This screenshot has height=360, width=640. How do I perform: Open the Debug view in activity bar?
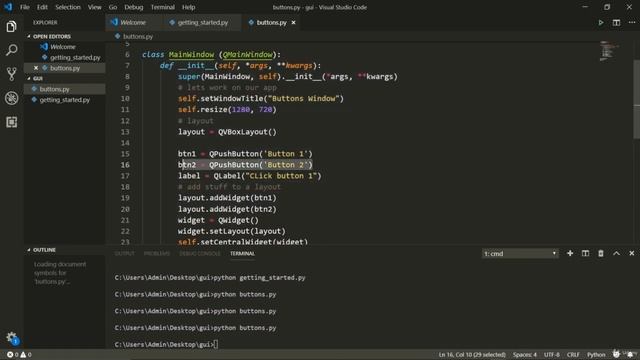pos(11,98)
